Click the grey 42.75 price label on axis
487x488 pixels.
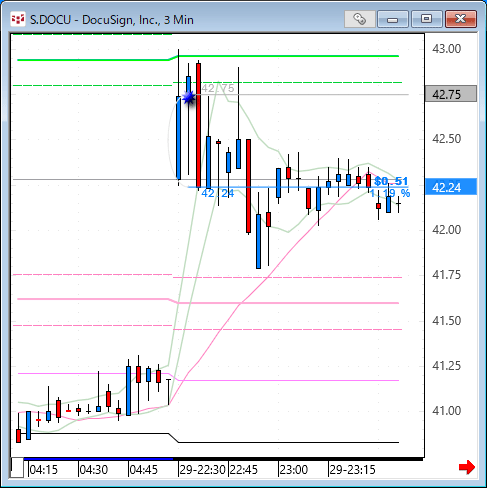451,94
